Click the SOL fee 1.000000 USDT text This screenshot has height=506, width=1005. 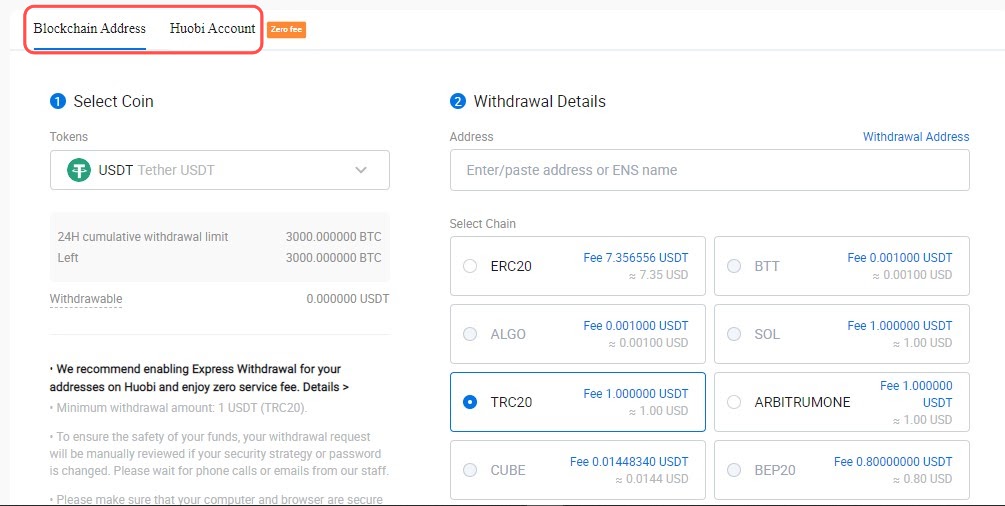pyautogui.click(x=900, y=326)
